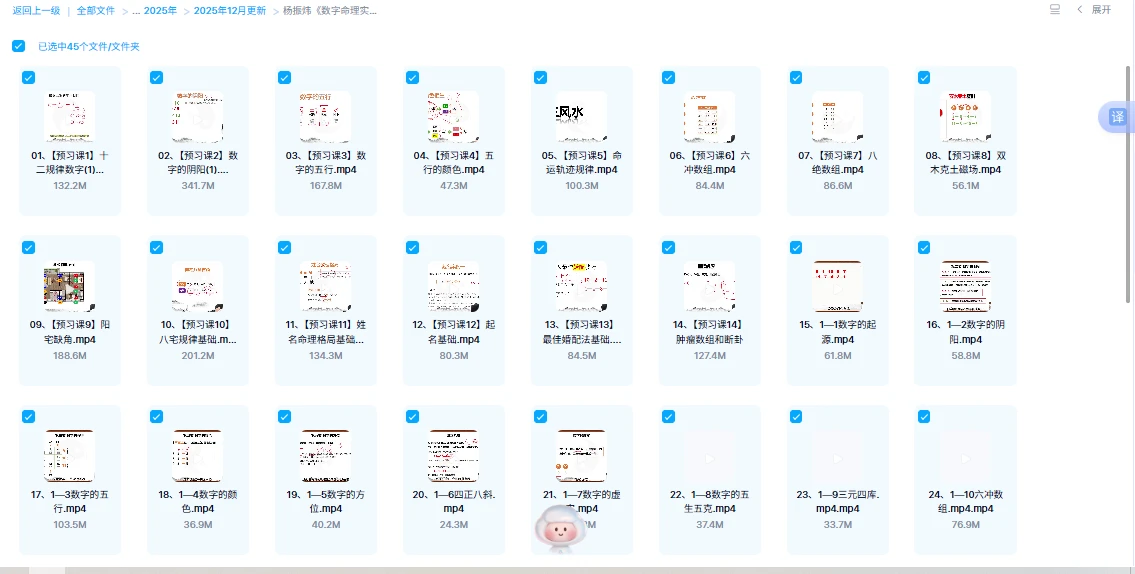Viewport: 1135px width, 574px height.
Task: Click the assistant mascot character icon
Action: coord(560,529)
